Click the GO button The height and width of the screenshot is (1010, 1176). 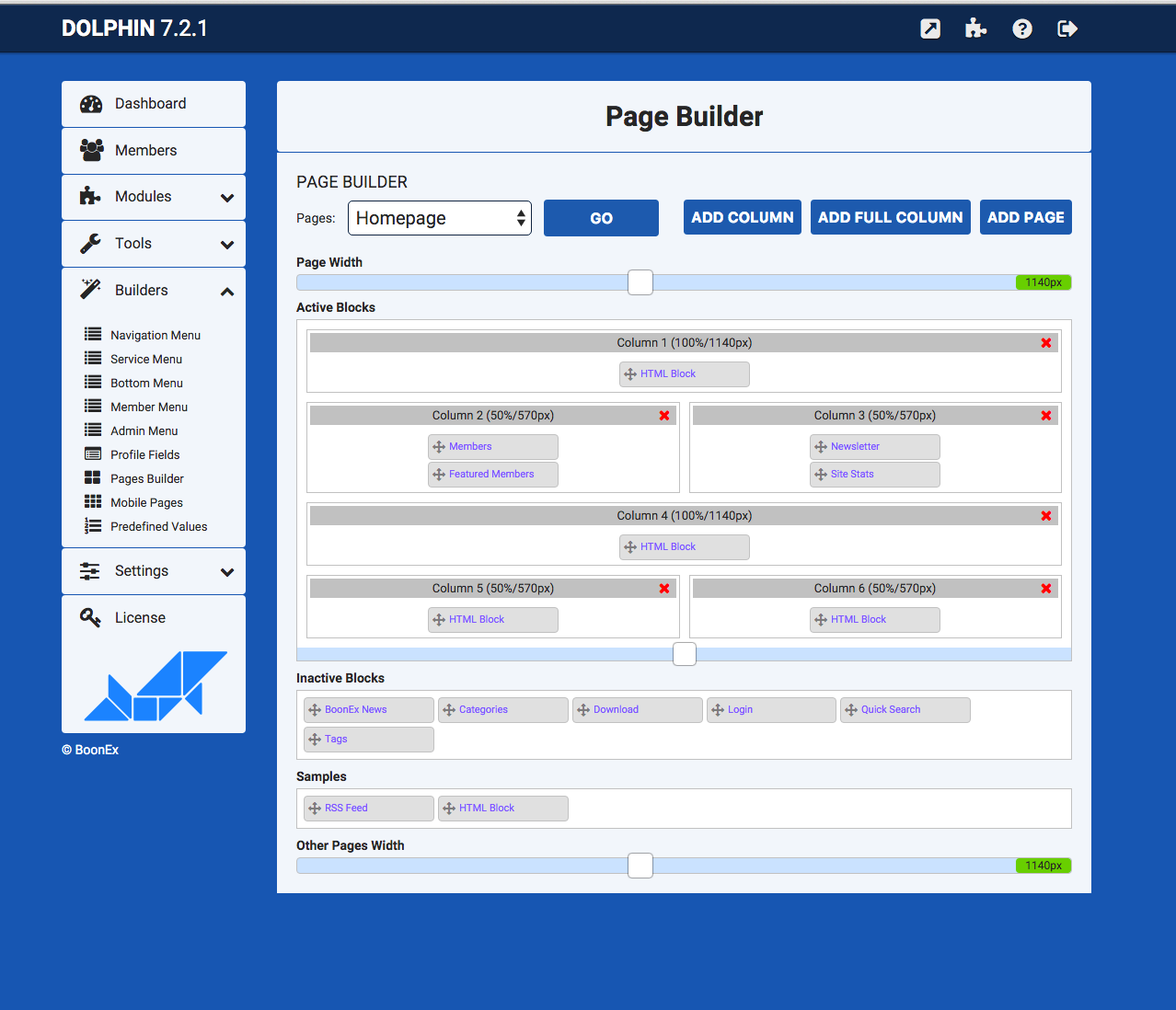point(601,218)
